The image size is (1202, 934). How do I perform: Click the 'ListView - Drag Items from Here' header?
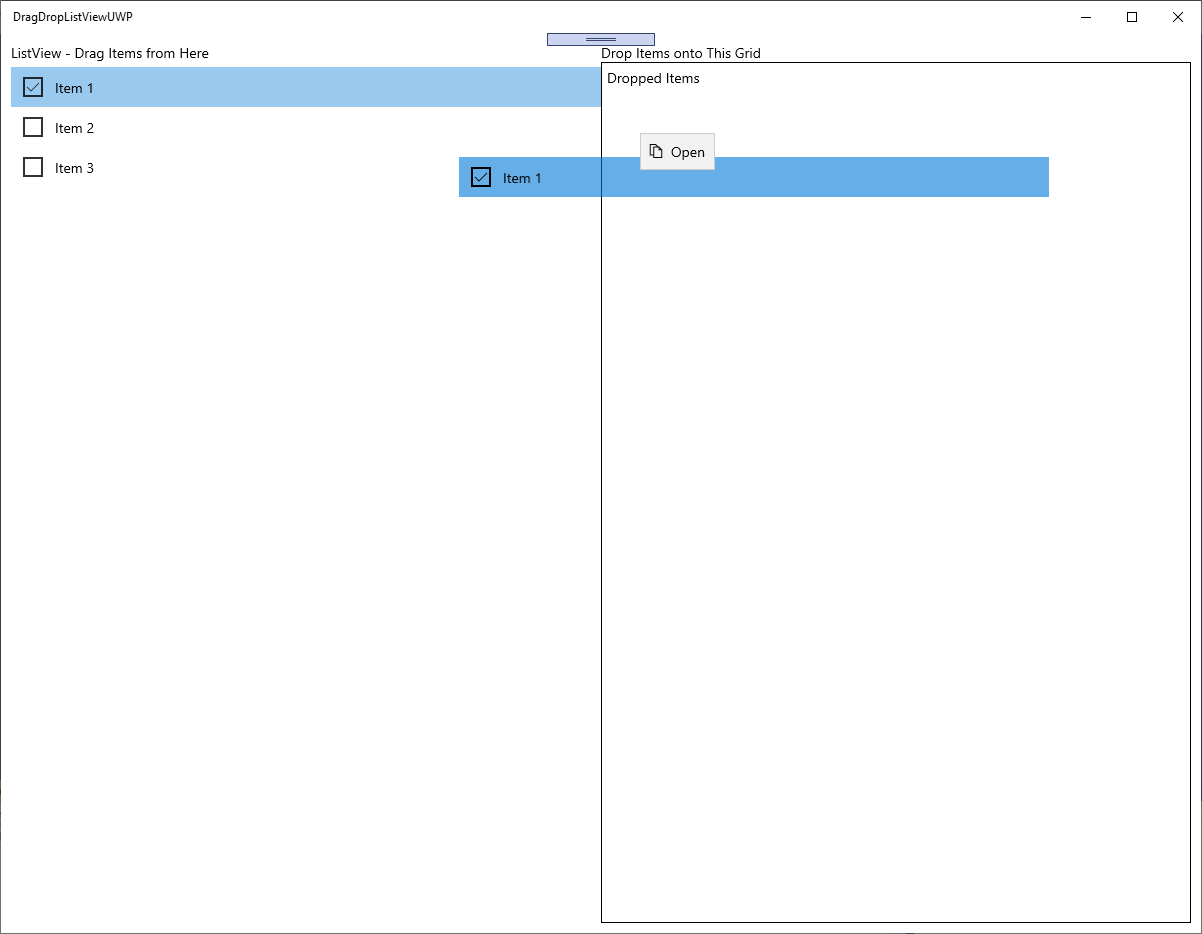(x=109, y=53)
